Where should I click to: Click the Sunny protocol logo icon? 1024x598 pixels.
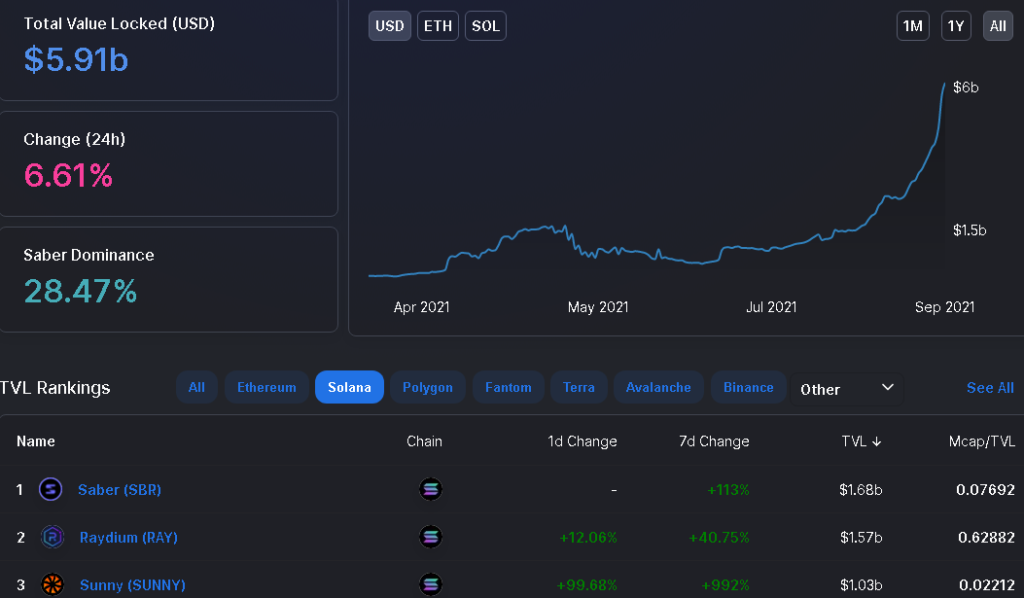tap(50, 584)
